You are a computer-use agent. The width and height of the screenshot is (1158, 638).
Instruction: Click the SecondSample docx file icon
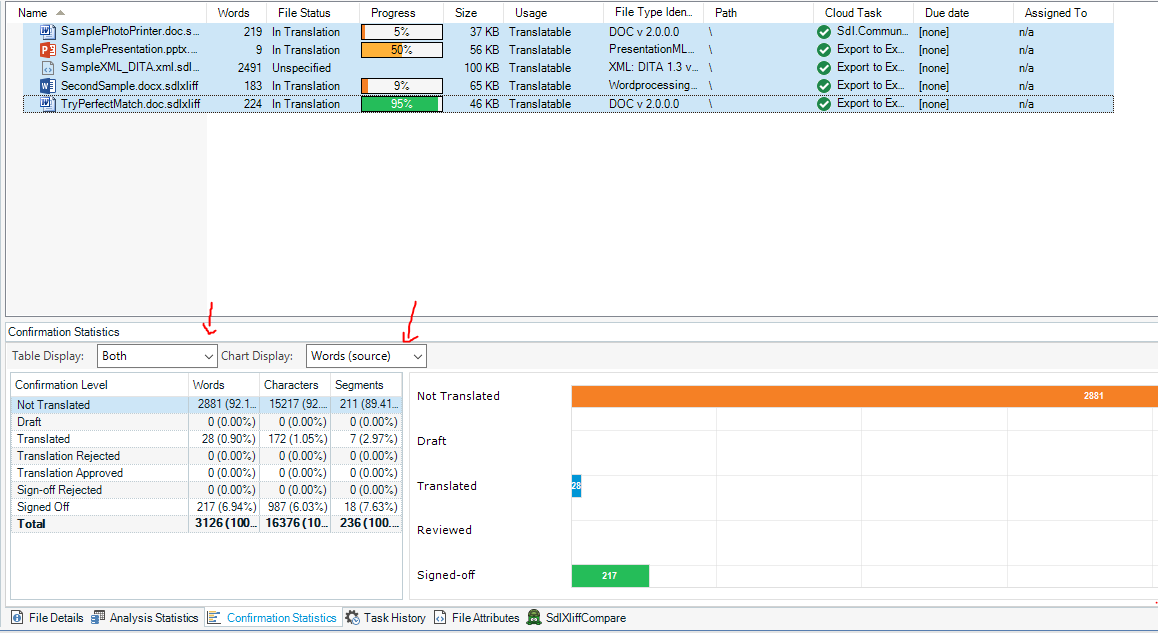[47, 86]
